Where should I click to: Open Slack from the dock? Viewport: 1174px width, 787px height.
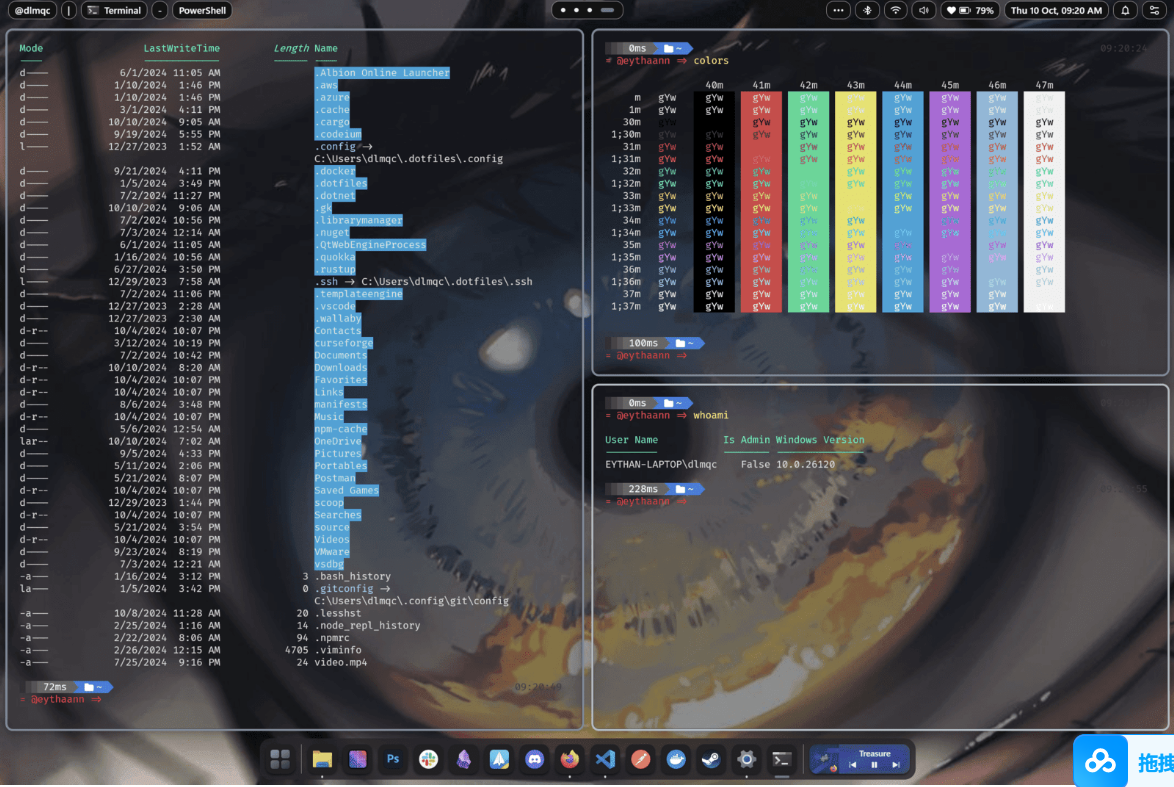click(428, 759)
